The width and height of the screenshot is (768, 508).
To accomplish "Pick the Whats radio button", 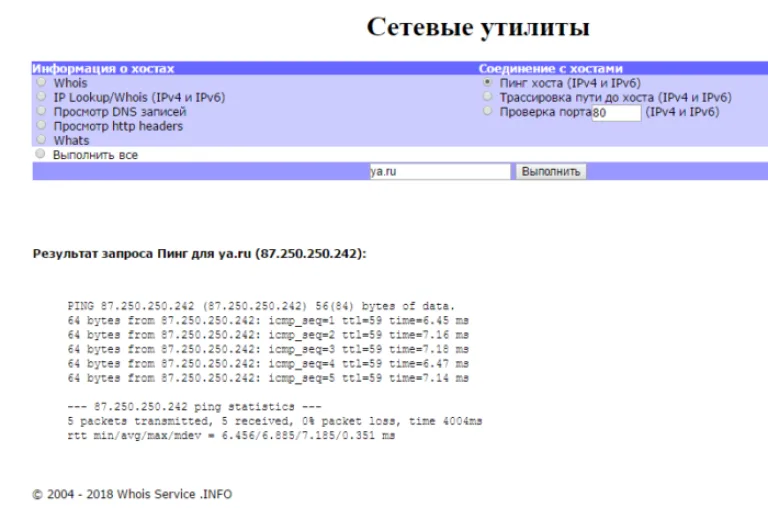I will coord(42,139).
